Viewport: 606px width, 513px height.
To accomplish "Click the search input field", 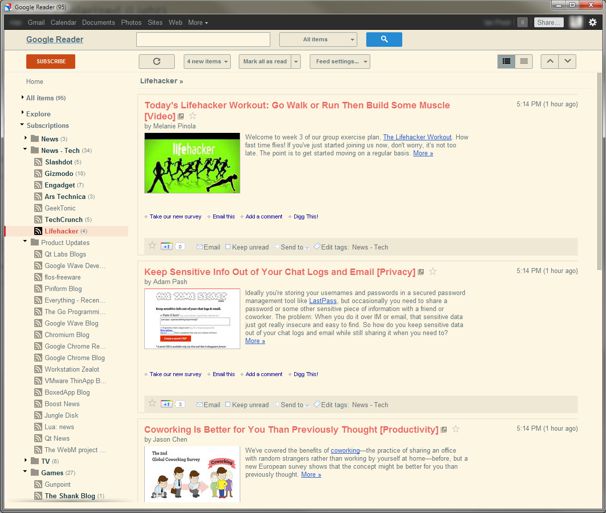I will [203, 39].
